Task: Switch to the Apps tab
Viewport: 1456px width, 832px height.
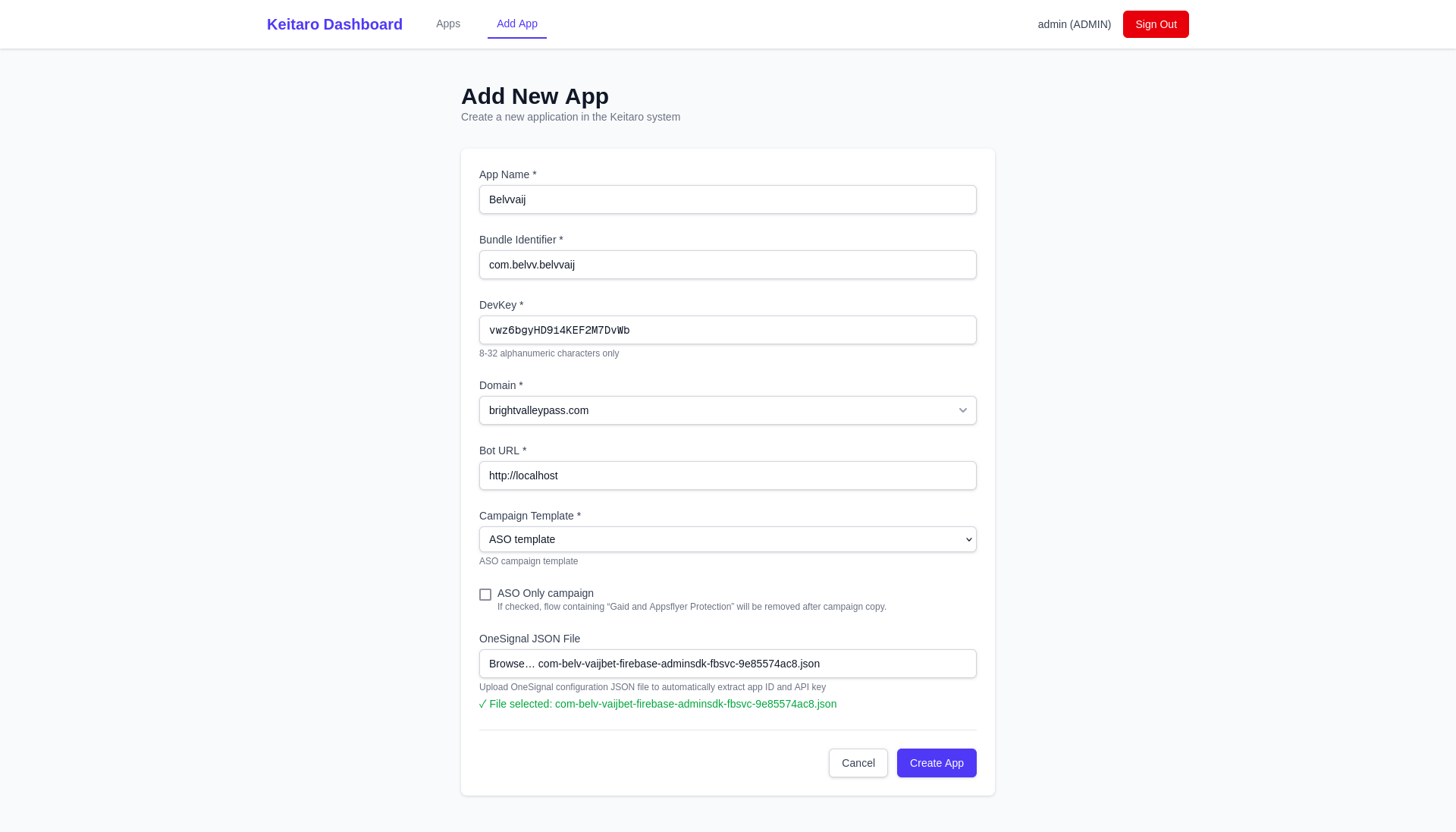Action: coord(448,24)
